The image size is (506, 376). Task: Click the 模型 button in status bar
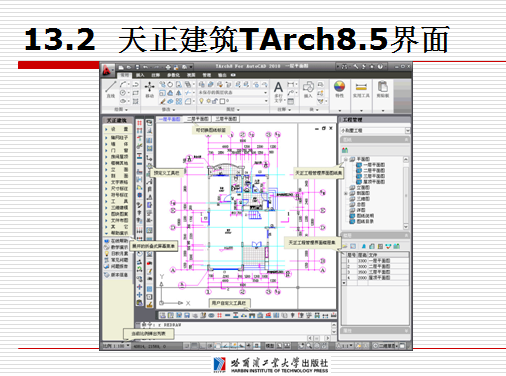click(269, 346)
